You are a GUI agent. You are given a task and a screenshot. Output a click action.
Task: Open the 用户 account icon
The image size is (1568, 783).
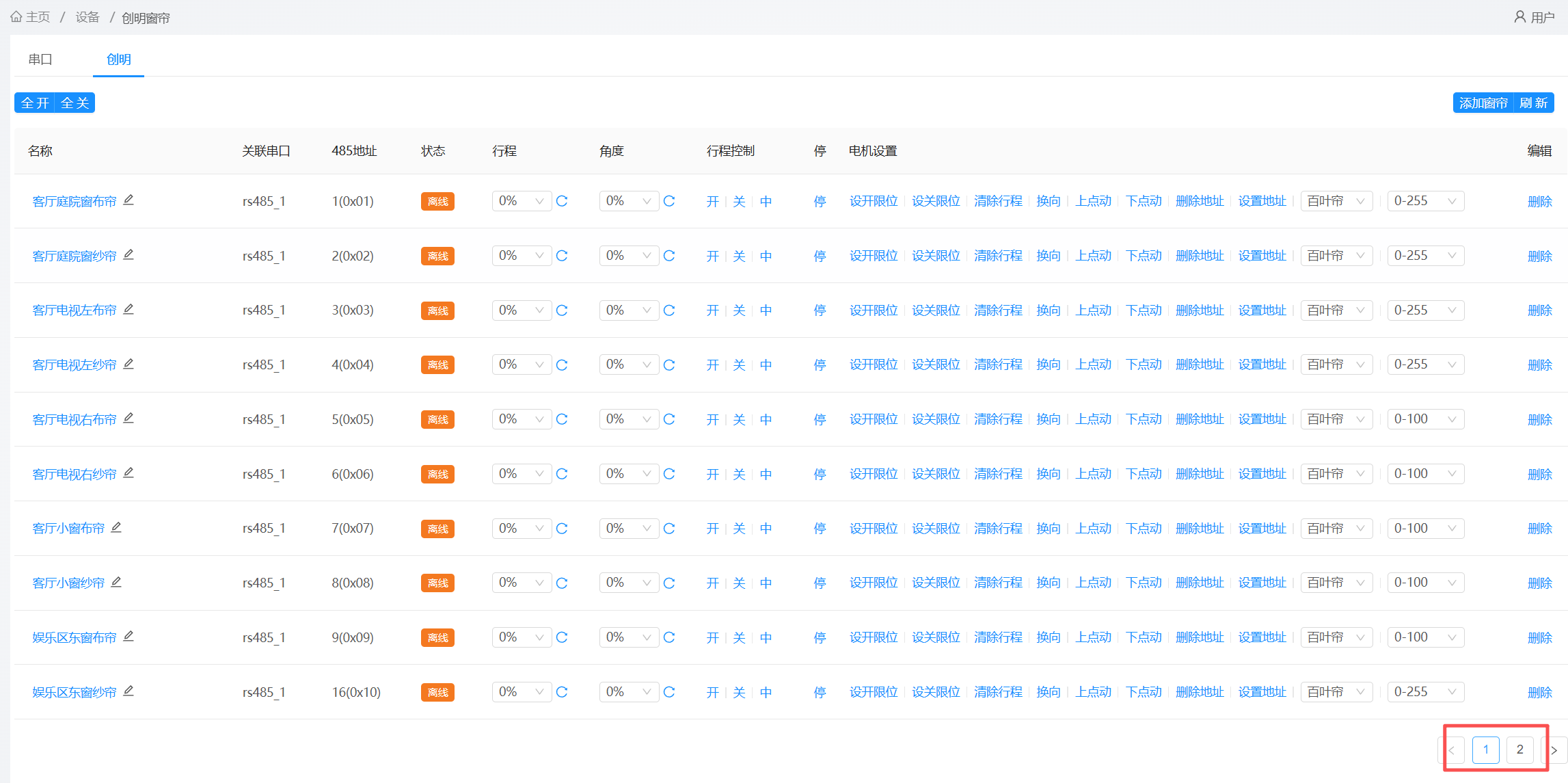(1520, 17)
